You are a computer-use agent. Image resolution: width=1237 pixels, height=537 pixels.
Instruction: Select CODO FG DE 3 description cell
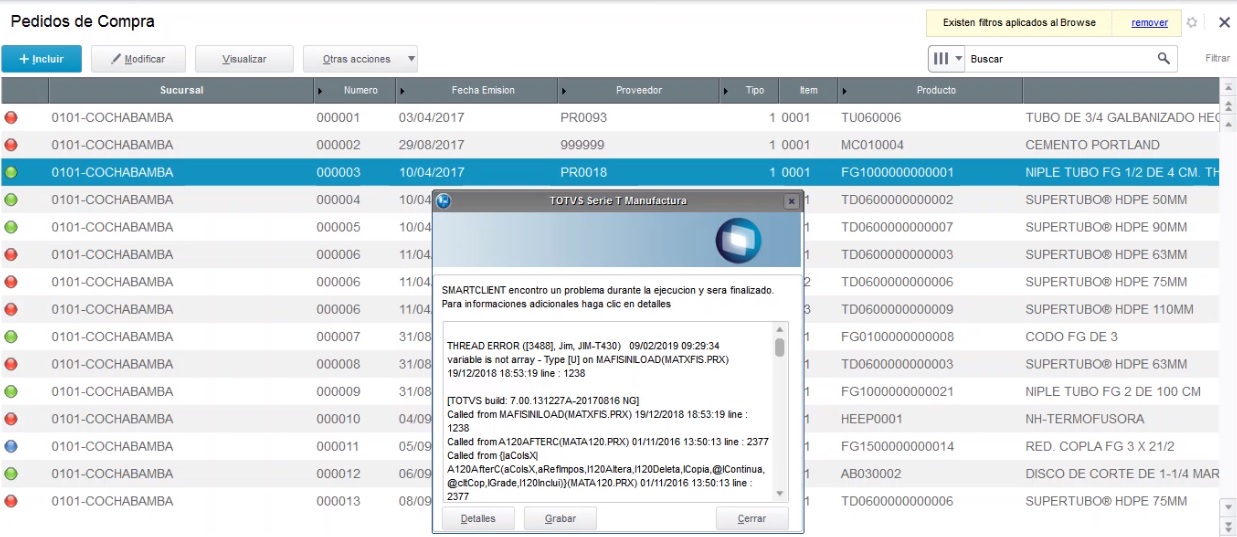point(1071,337)
